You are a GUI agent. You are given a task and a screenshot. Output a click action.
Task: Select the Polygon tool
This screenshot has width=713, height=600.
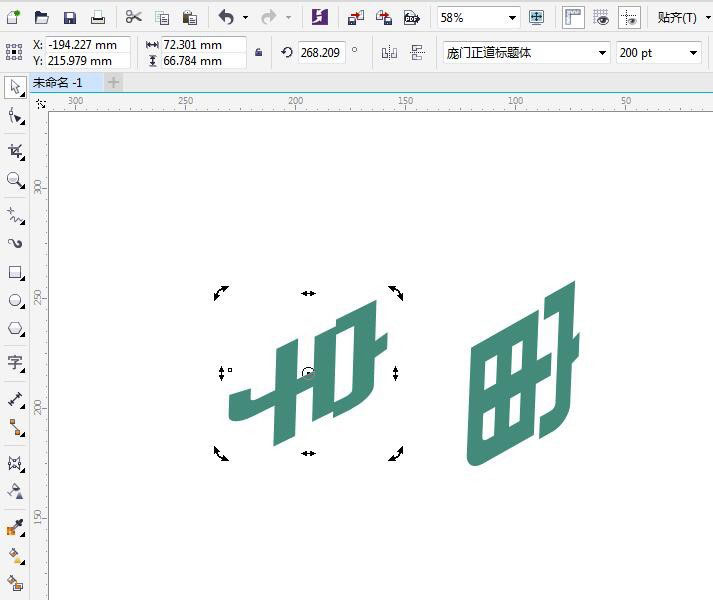[x=15, y=328]
